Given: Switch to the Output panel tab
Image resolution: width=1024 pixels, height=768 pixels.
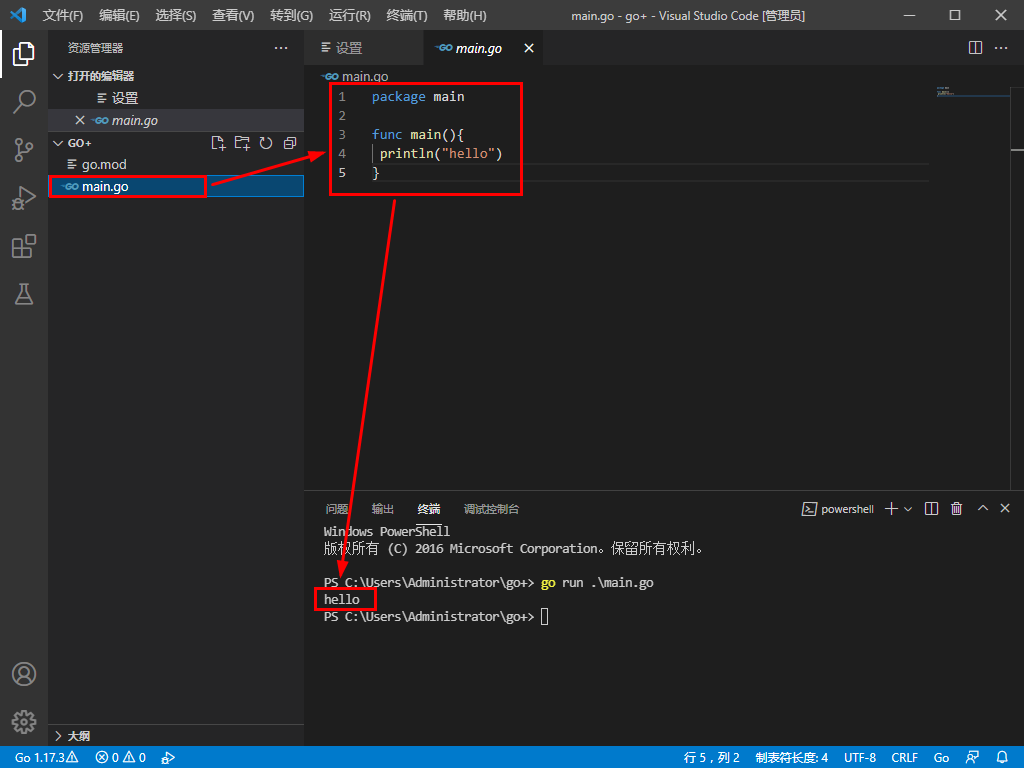Looking at the screenshot, I should click(383, 509).
